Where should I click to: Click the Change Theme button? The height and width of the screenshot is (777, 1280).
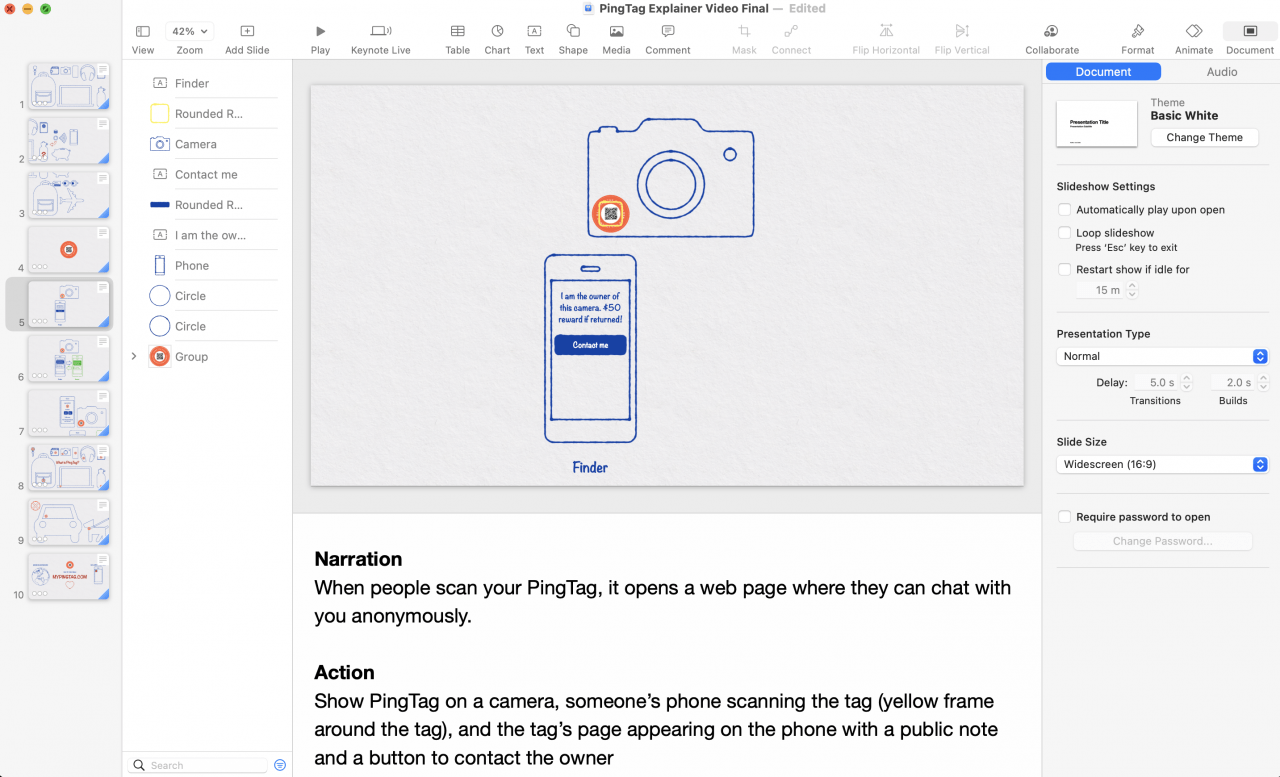pyautogui.click(x=1204, y=137)
